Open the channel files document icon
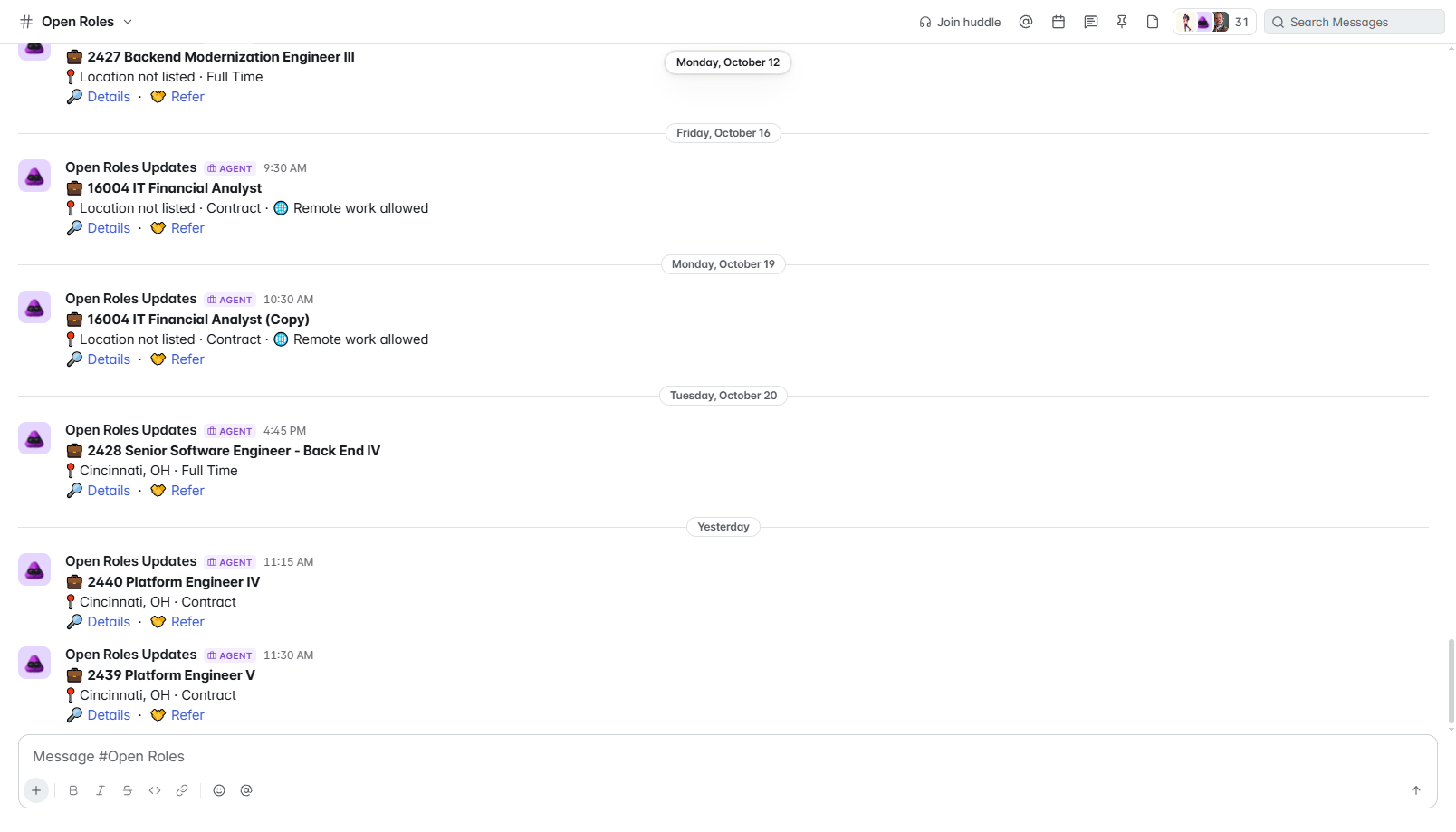Screen dimensions: 1456x832 (x=1153, y=22)
